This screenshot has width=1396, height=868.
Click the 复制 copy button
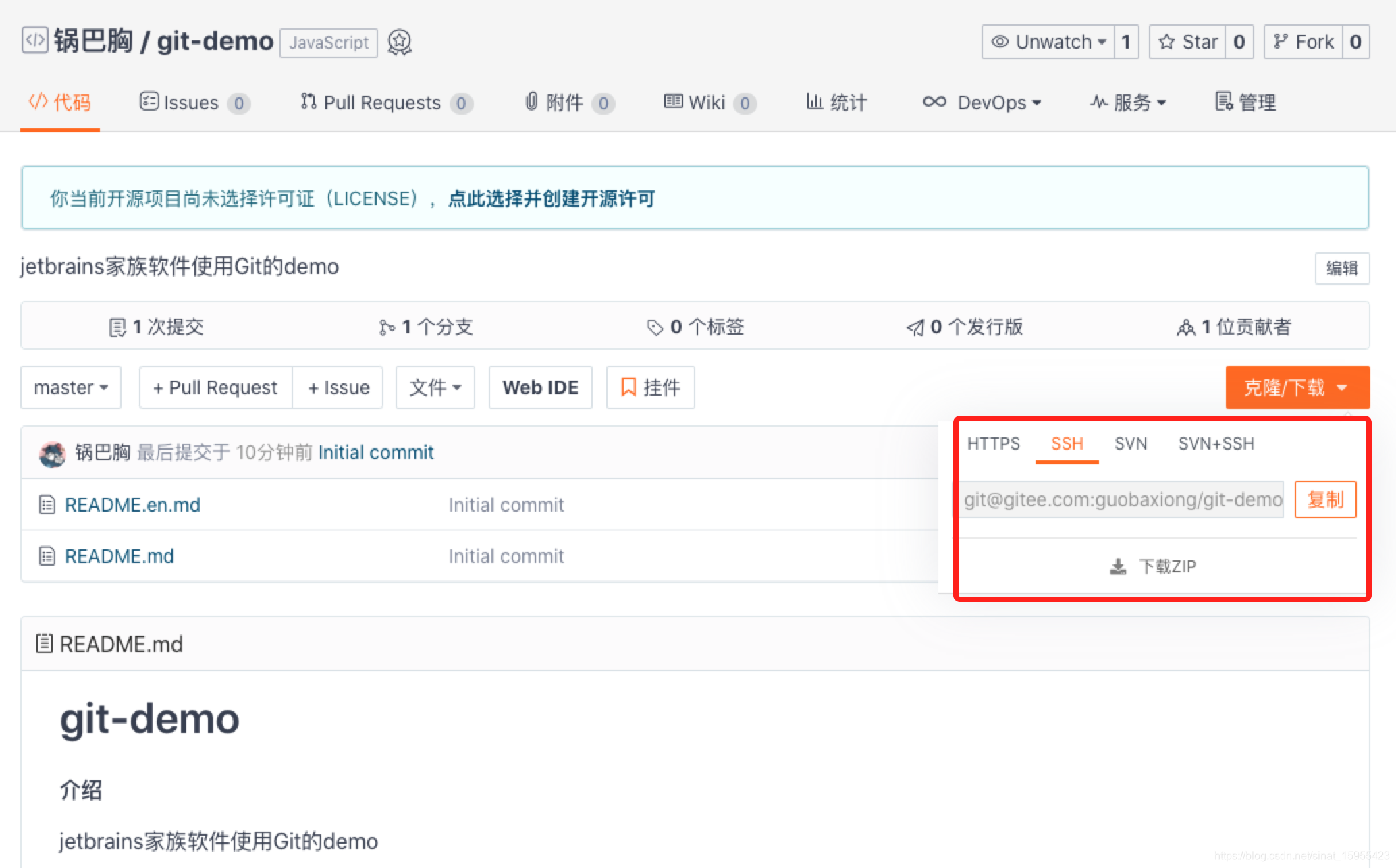click(x=1325, y=499)
